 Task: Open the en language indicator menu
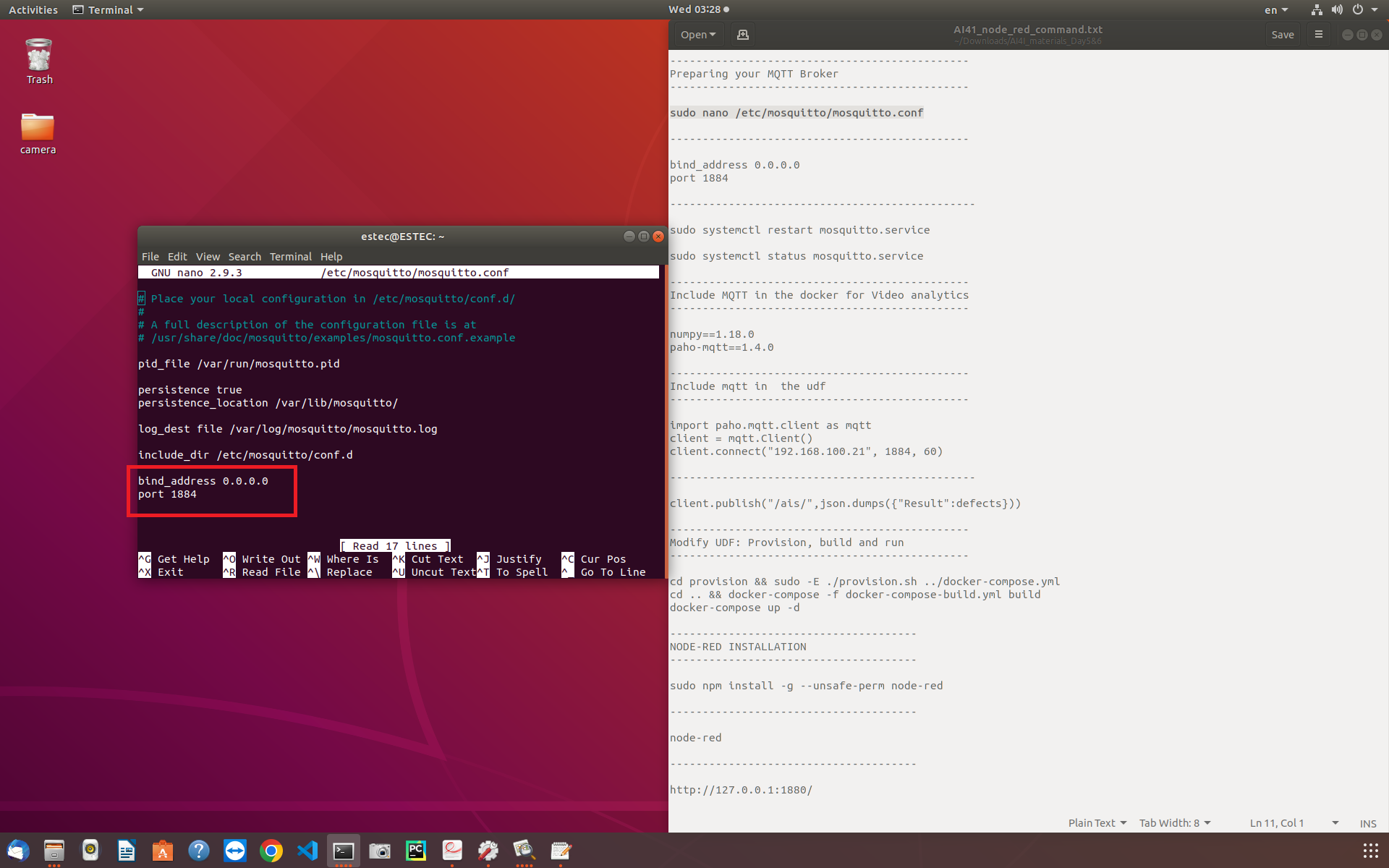(x=1275, y=10)
